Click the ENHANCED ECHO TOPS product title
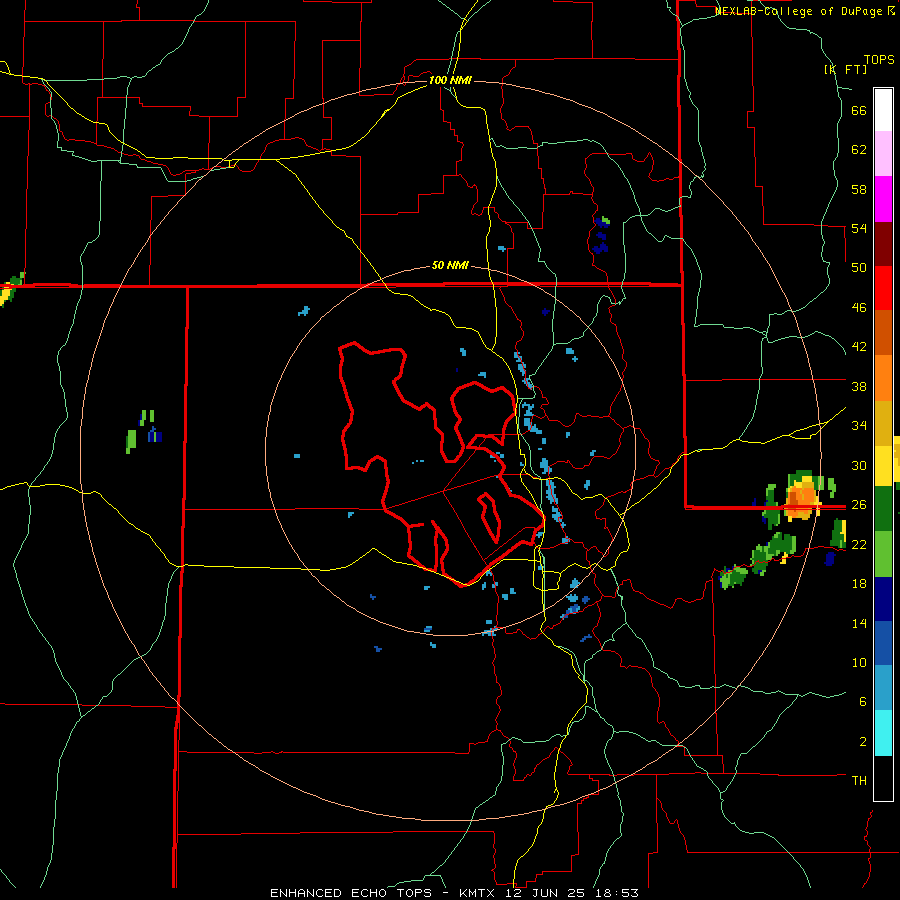 pyautogui.click(x=351, y=893)
